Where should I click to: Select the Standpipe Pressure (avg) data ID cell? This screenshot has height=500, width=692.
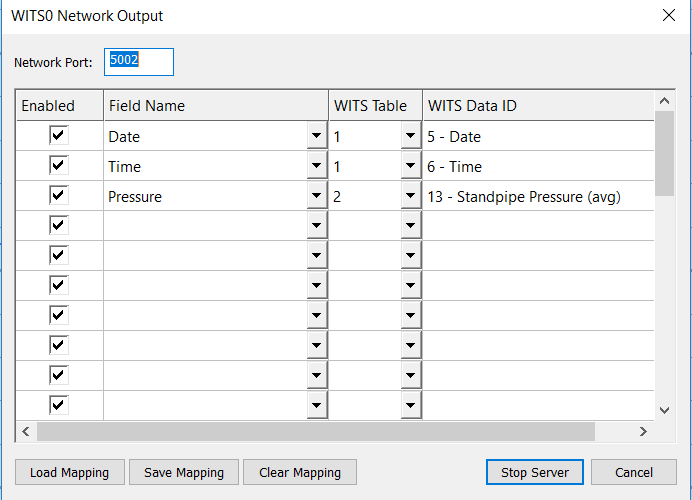click(537, 197)
